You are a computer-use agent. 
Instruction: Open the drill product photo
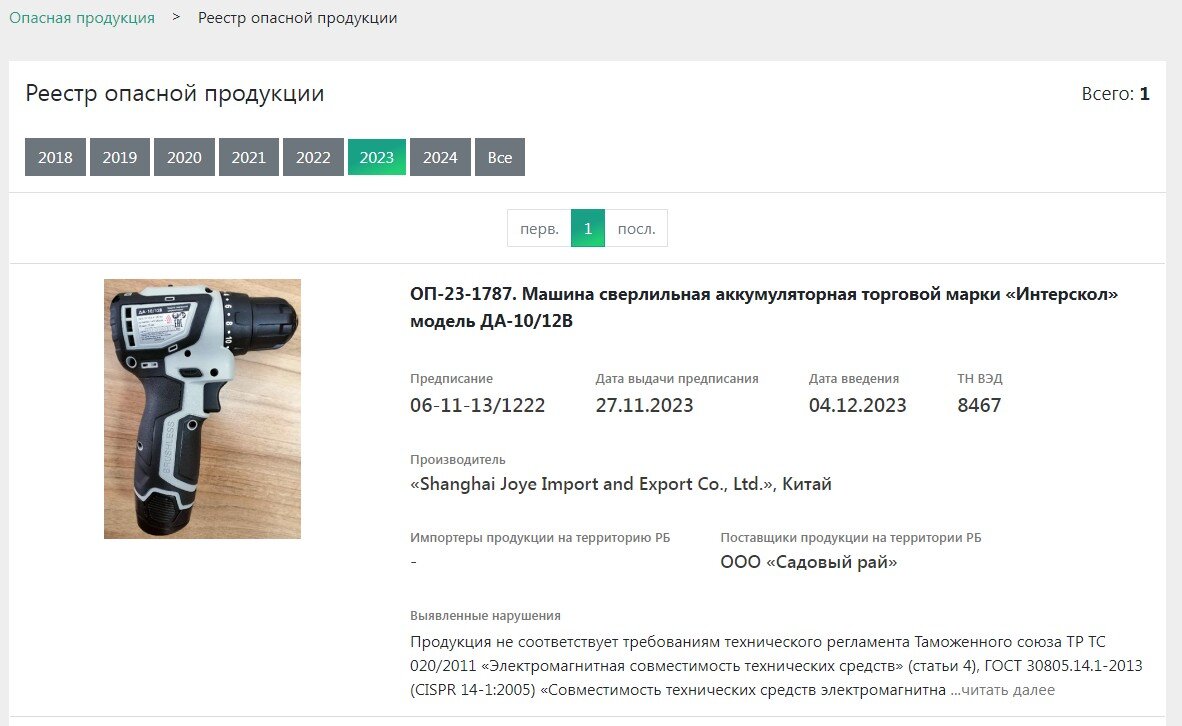click(202, 409)
